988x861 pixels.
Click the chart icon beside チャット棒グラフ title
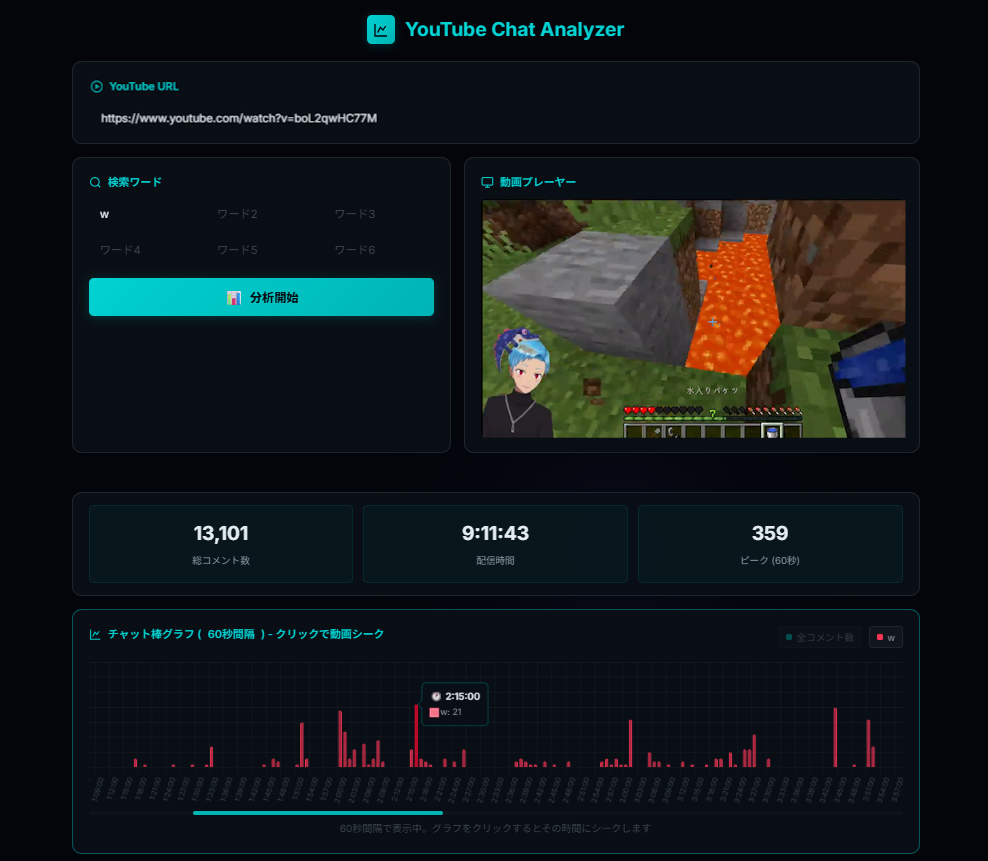click(x=96, y=634)
